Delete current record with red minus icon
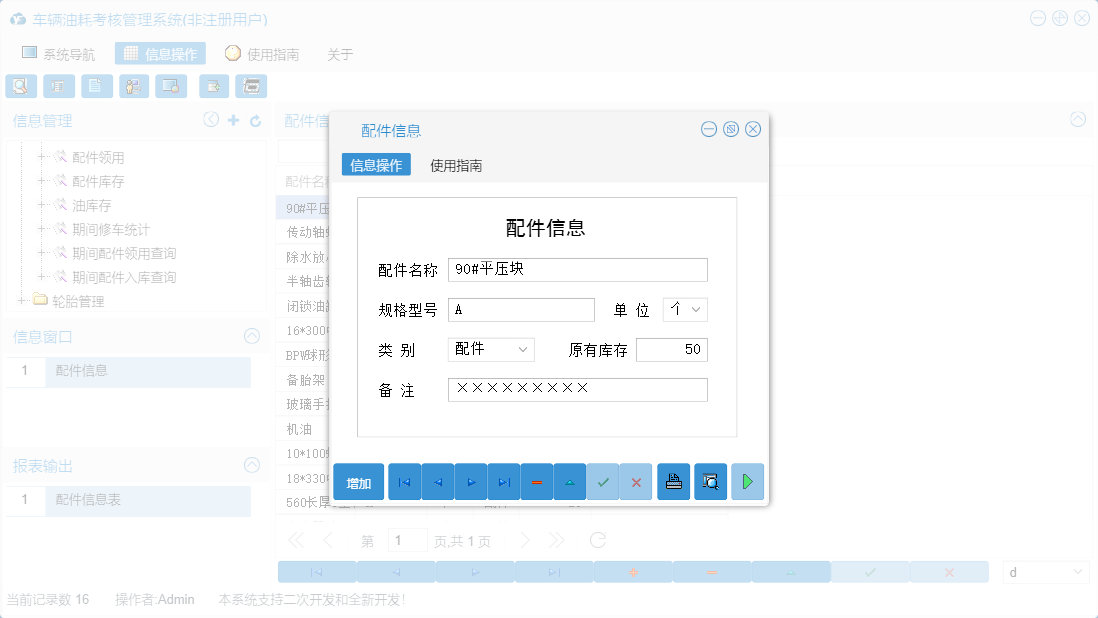The height and width of the screenshot is (618, 1098). (x=536, y=481)
